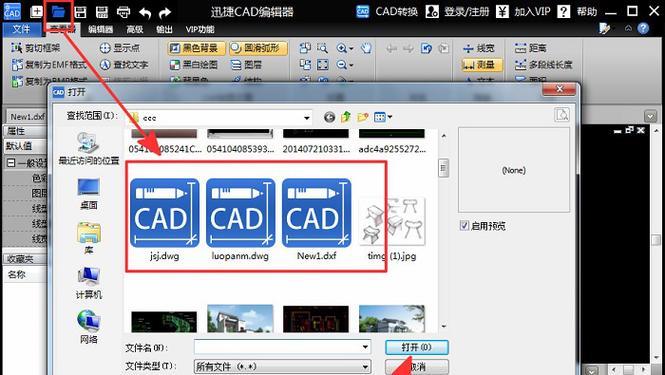Click the 打开(O) button
Viewport: 665px width, 375px height.
(416, 347)
